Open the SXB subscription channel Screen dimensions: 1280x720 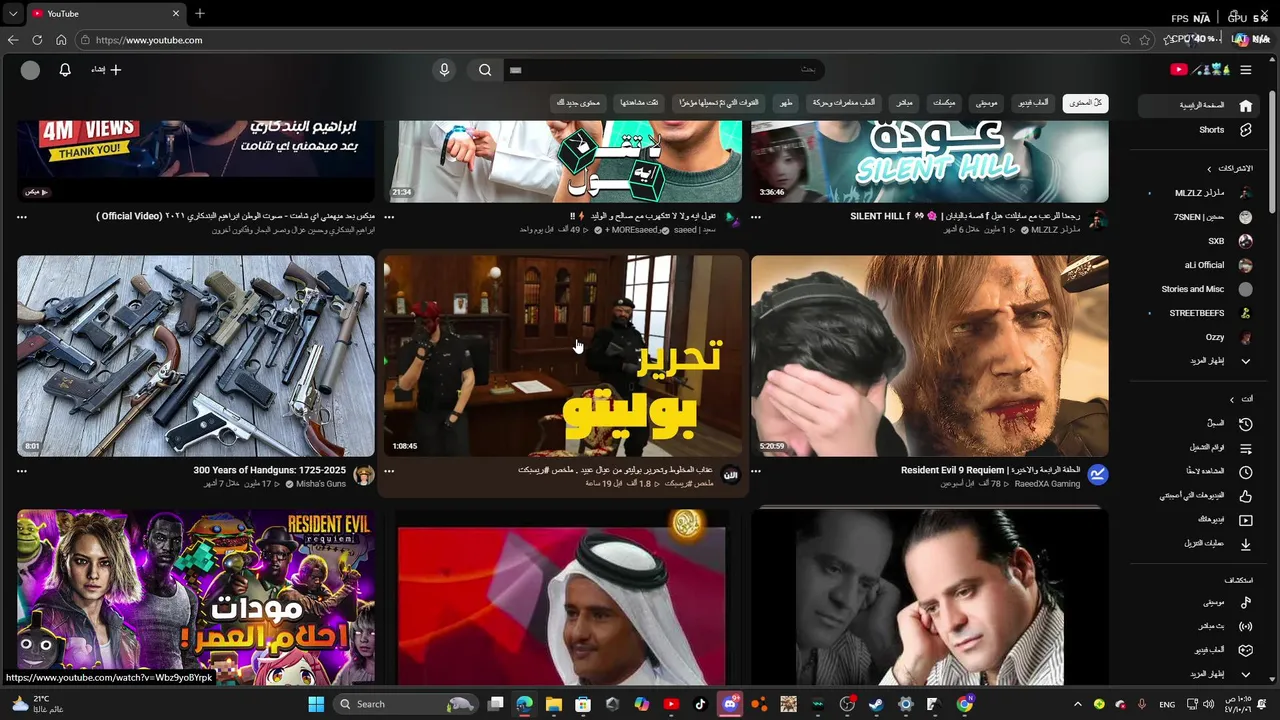[1199, 241]
